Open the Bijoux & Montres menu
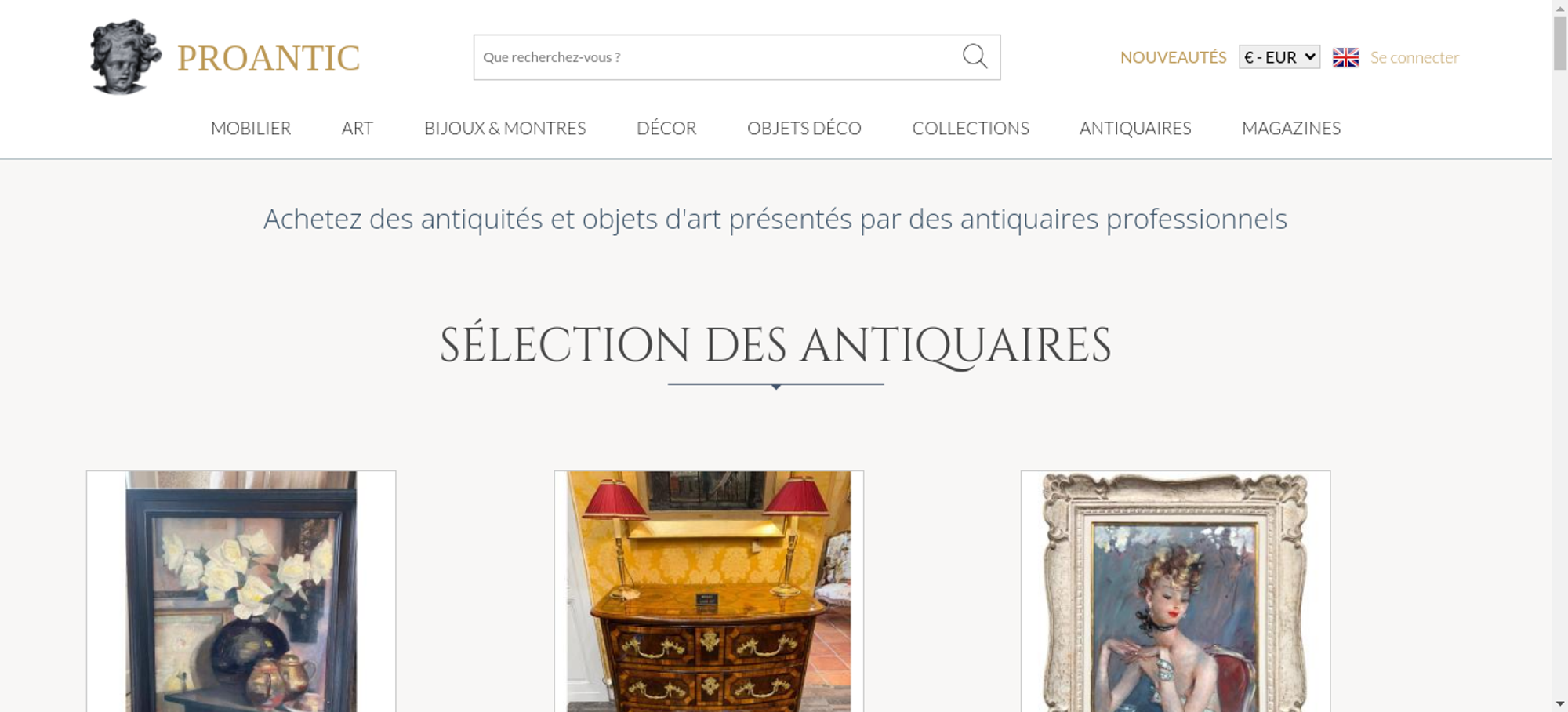Viewport: 1568px width, 712px height. pos(505,128)
